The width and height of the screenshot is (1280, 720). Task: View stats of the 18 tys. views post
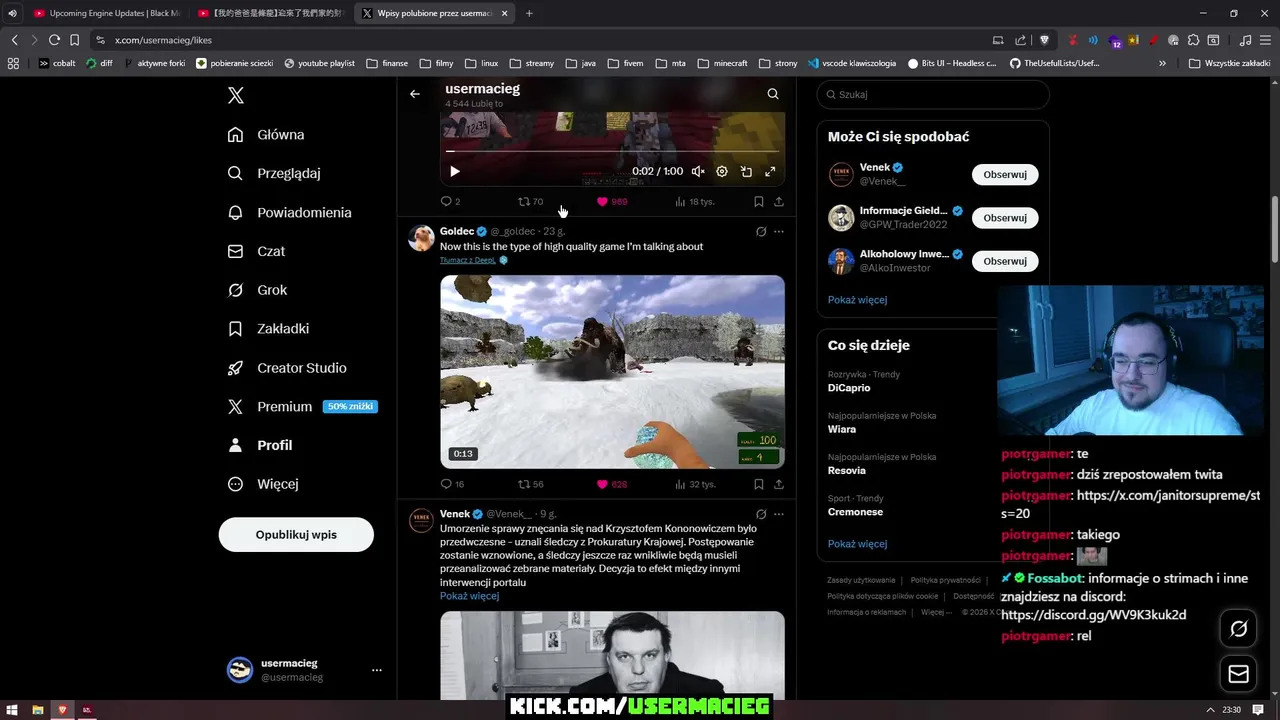coord(694,201)
